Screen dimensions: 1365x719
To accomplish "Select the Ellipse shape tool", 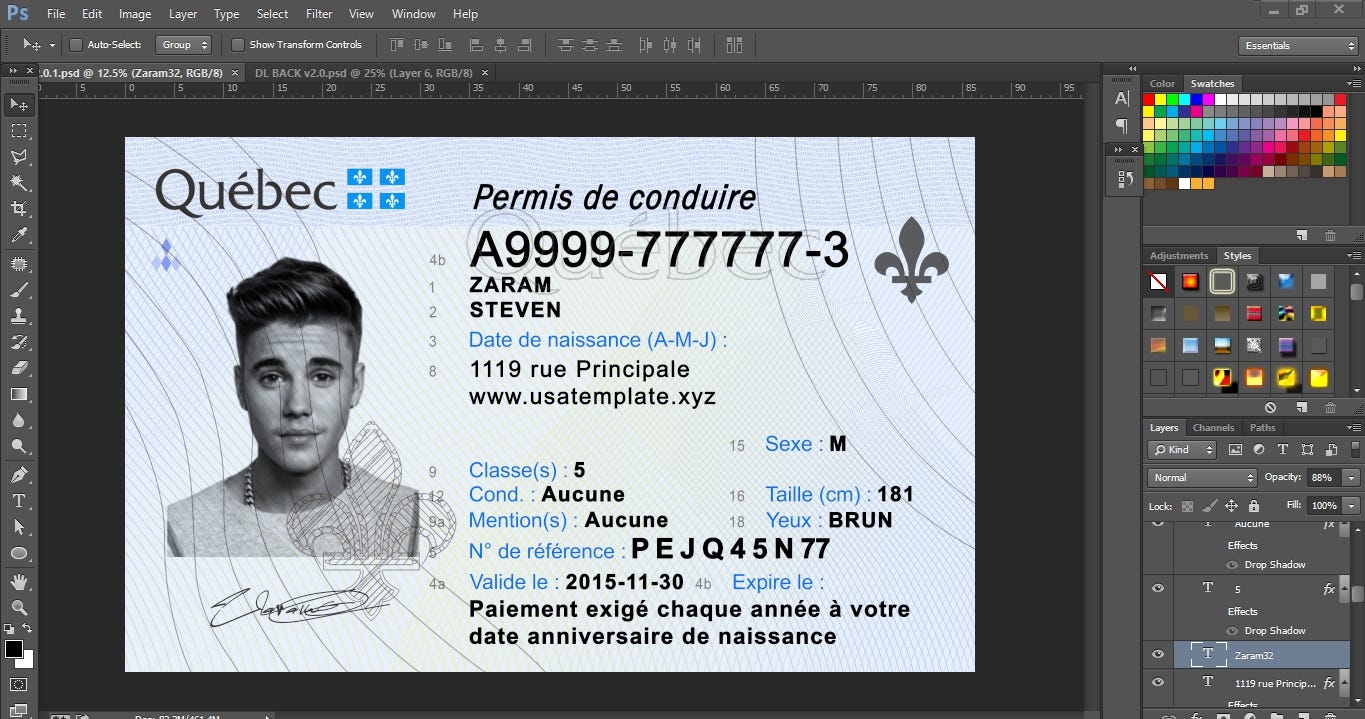I will 19,552.
